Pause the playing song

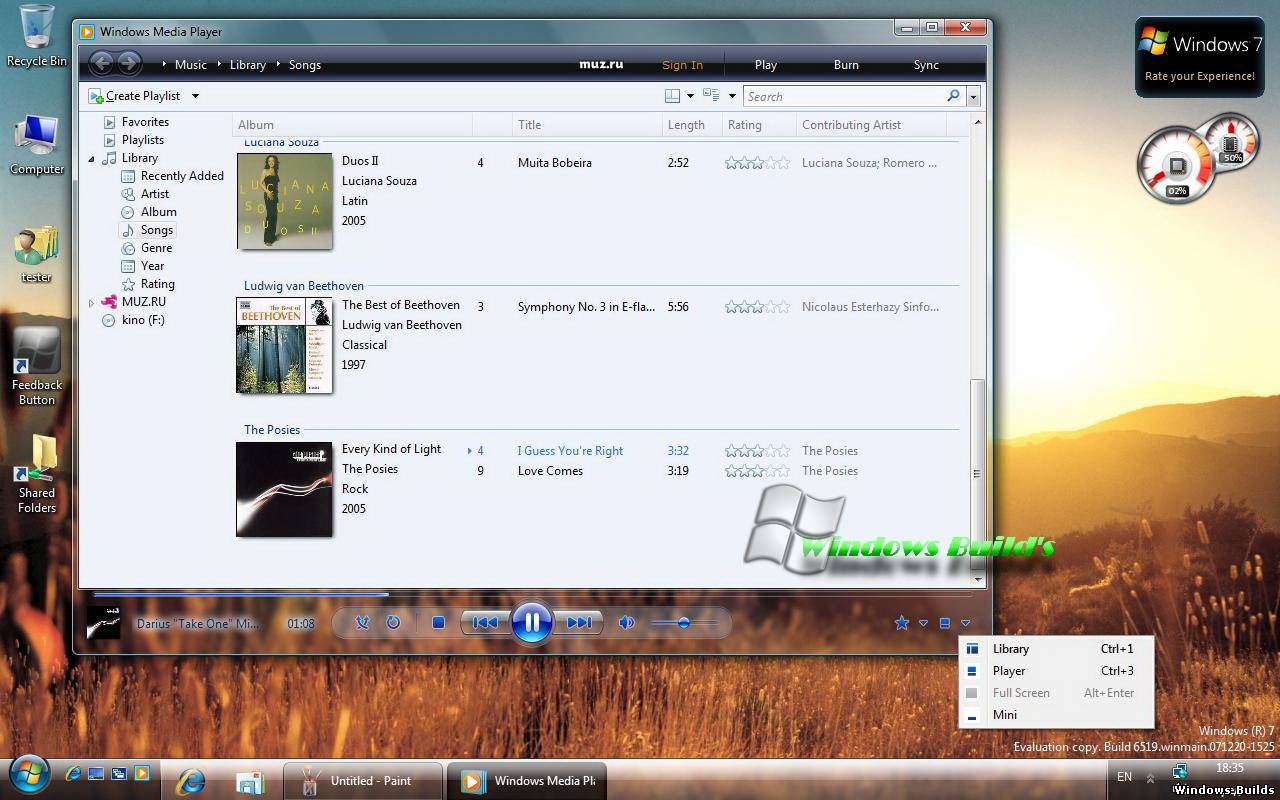coord(532,623)
